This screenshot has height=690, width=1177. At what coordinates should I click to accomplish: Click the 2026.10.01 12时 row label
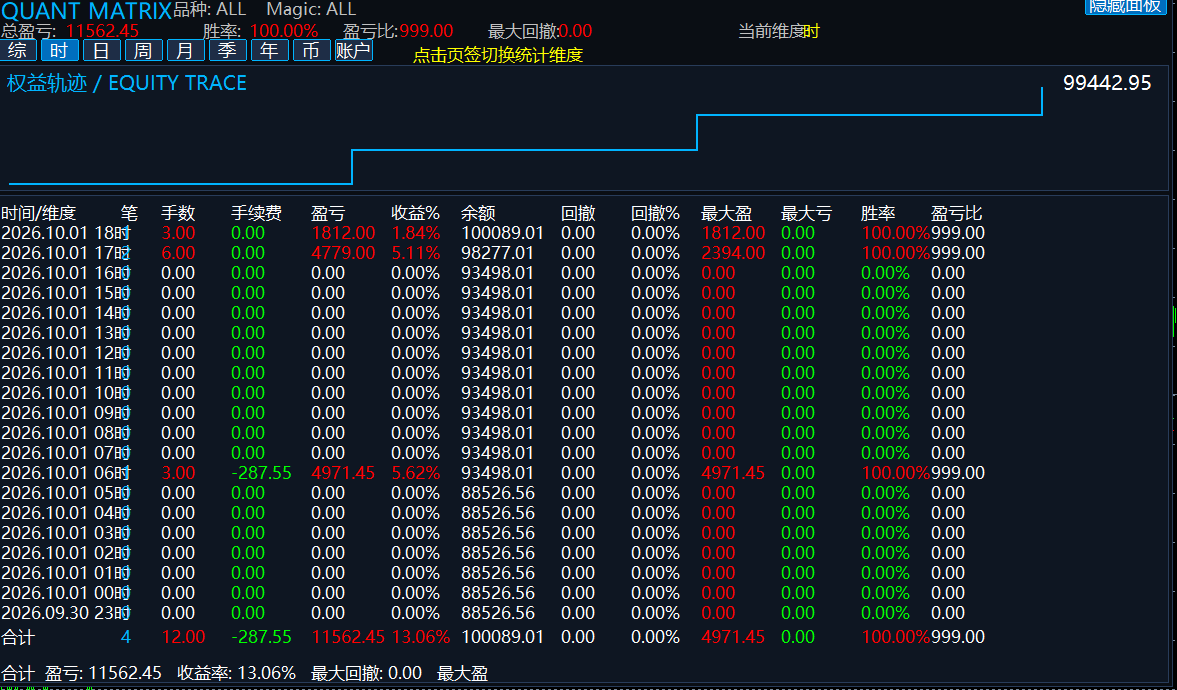(x=66, y=353)
